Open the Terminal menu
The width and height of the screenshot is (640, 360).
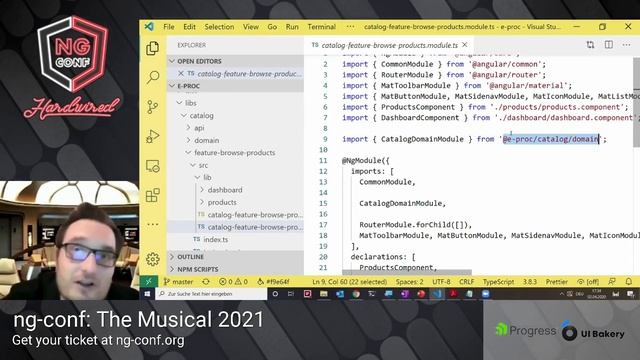click(322, 27)
